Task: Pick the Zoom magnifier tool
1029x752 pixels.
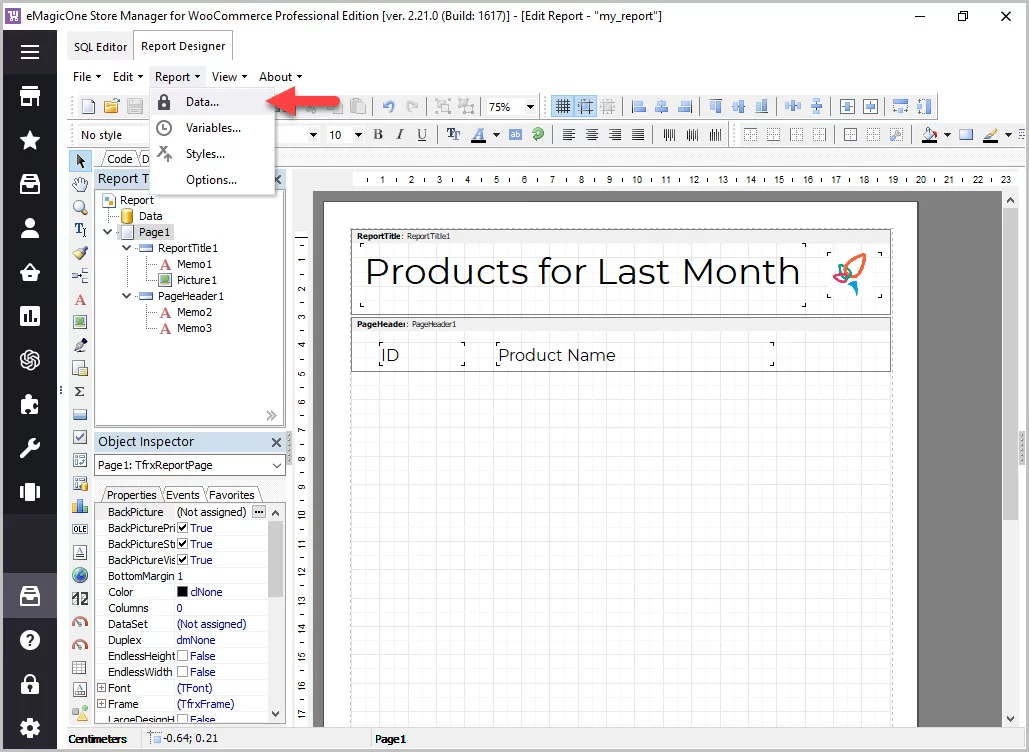Action: 80,207
